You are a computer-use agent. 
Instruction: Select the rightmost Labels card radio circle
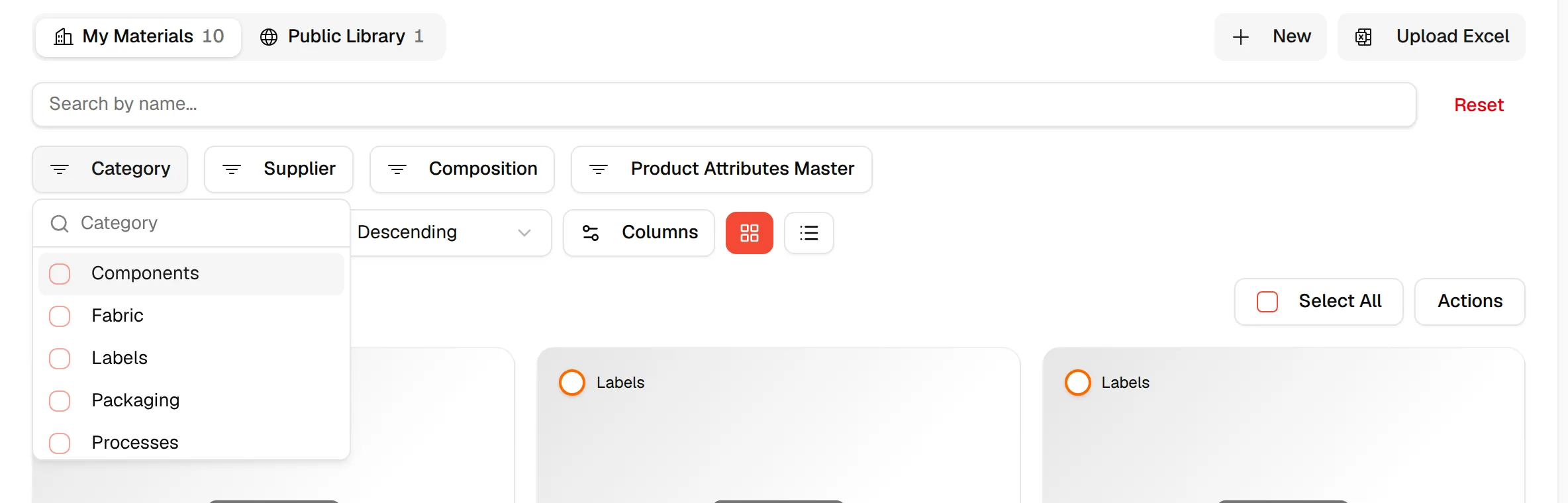pos(1078,383)
